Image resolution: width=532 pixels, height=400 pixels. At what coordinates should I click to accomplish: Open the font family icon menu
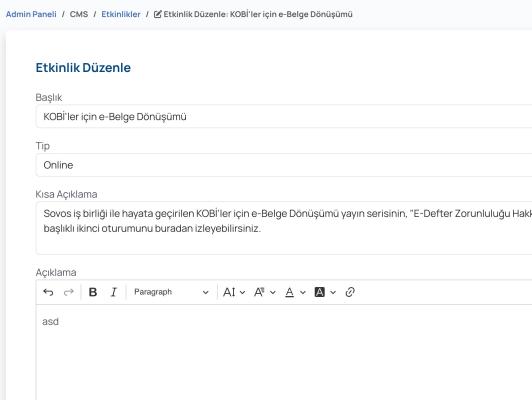pos(259,292)
